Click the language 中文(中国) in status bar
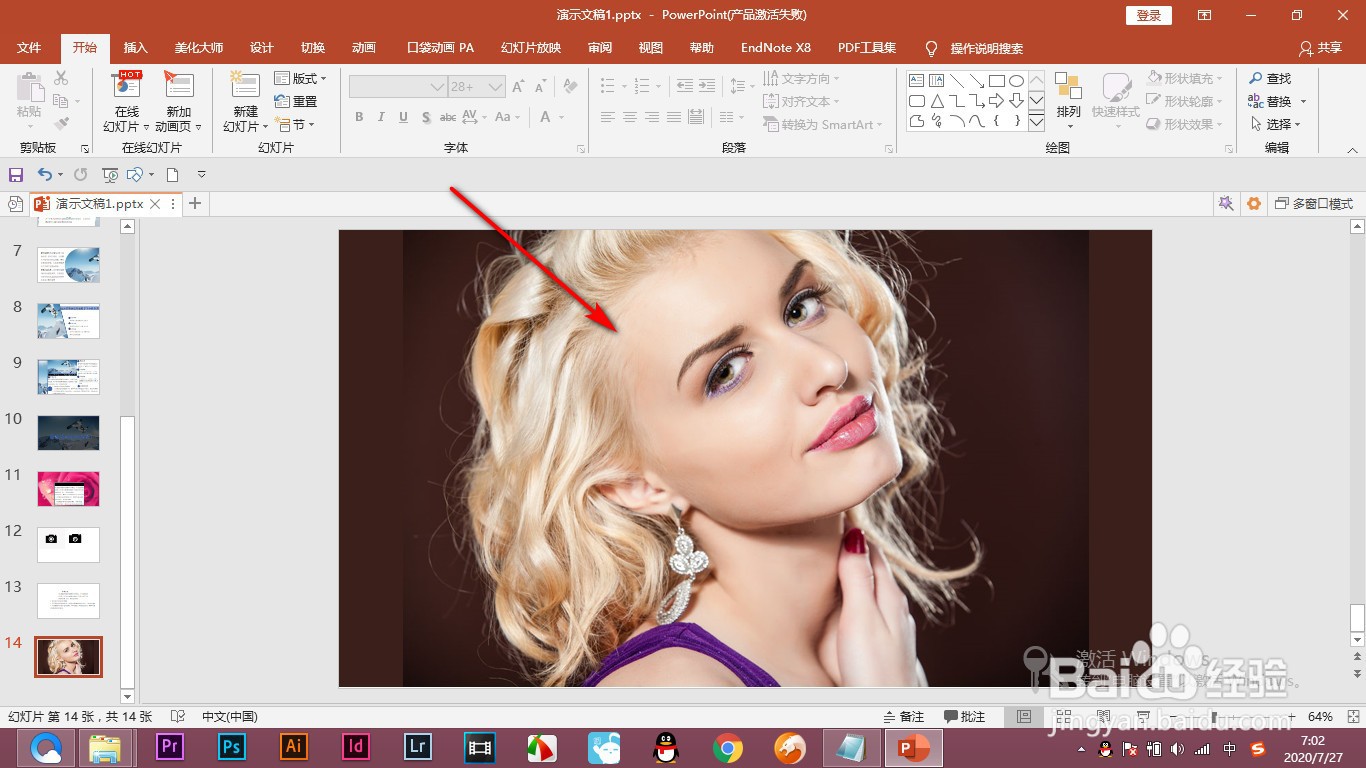The height and width of the screenshot is (768, 1366). (230, 716)
